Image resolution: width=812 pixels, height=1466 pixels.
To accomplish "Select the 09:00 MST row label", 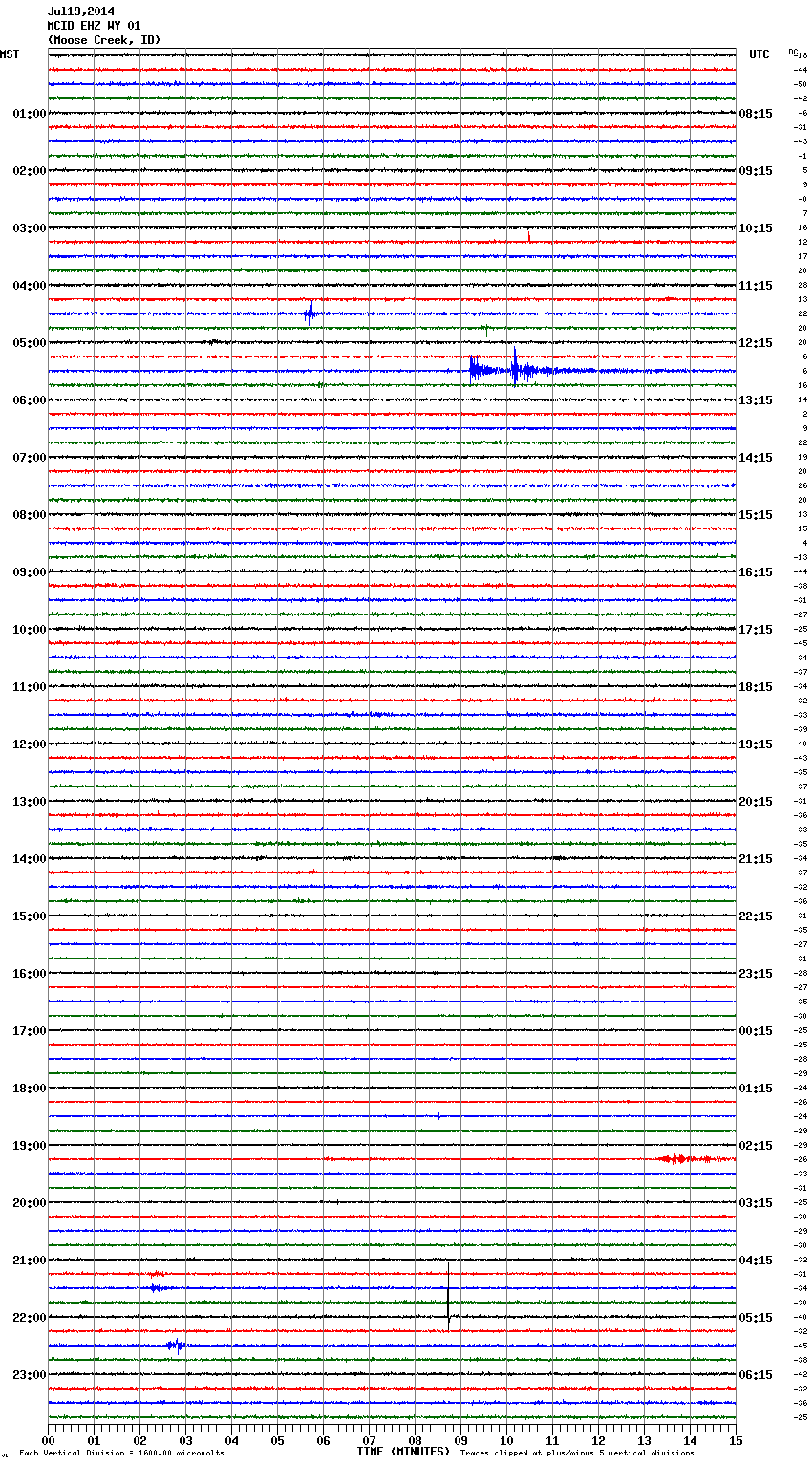I will click(30, 572).
